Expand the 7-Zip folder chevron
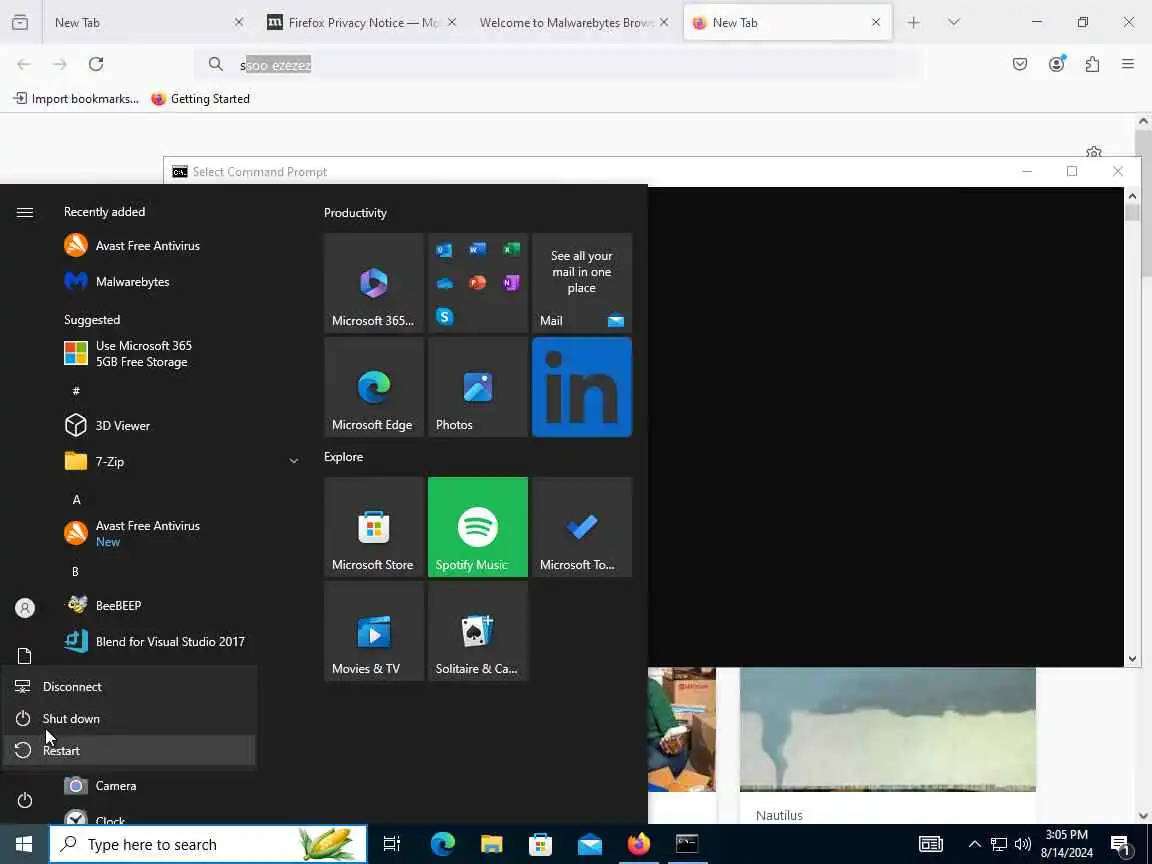 294,461
